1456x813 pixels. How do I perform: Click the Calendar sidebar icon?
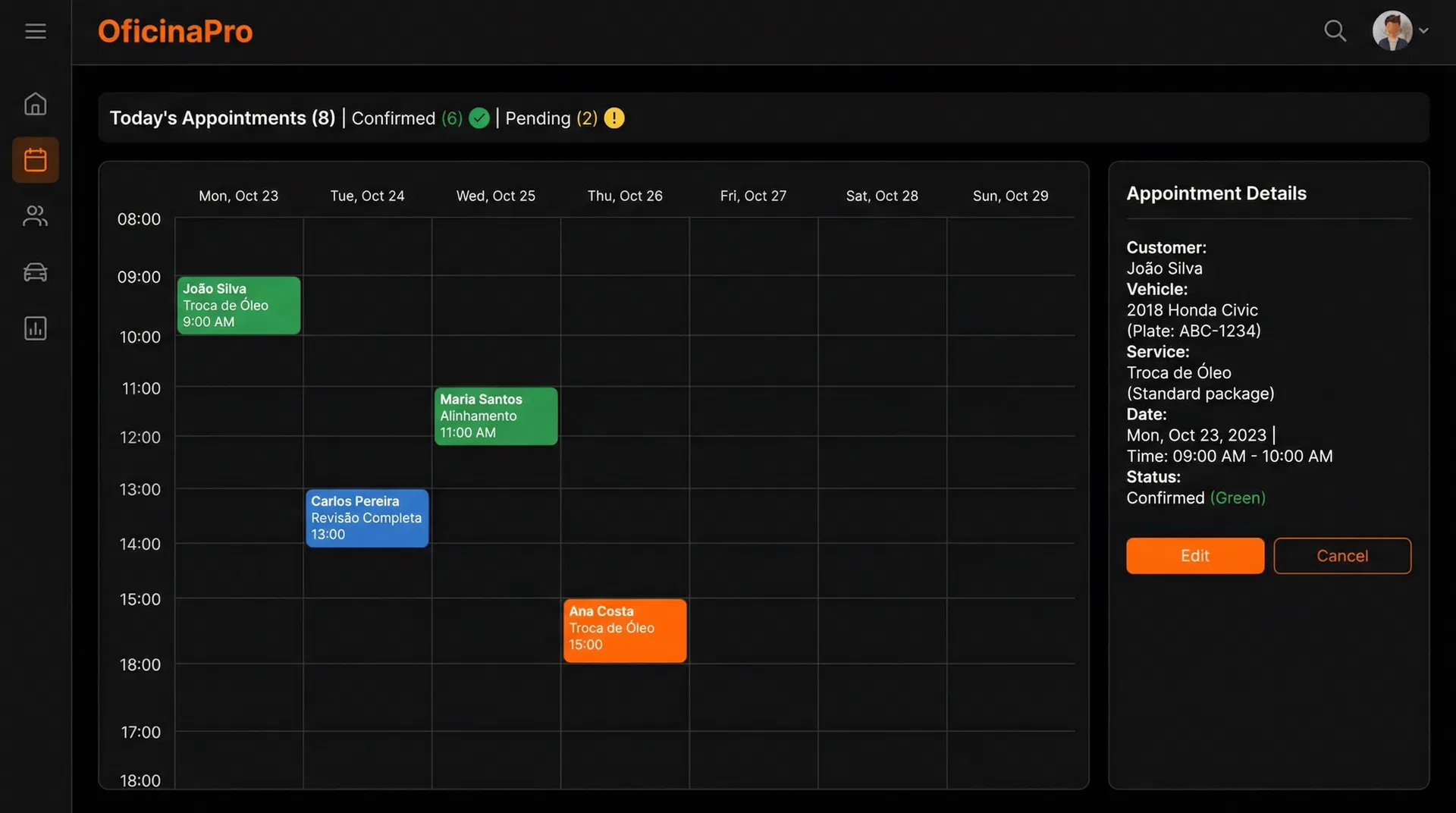point(35,159)
